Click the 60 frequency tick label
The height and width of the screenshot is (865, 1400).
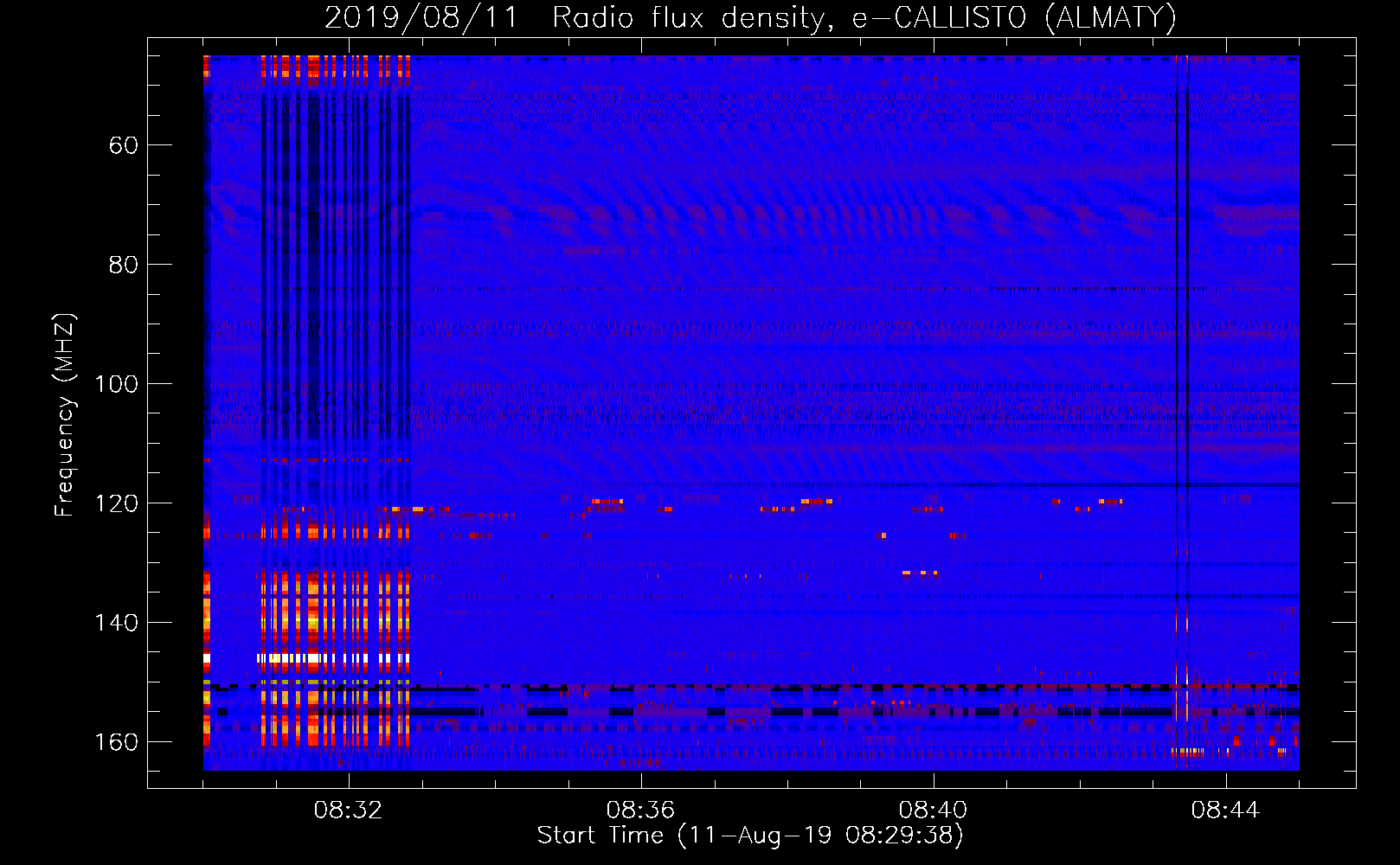pos(124,145)
